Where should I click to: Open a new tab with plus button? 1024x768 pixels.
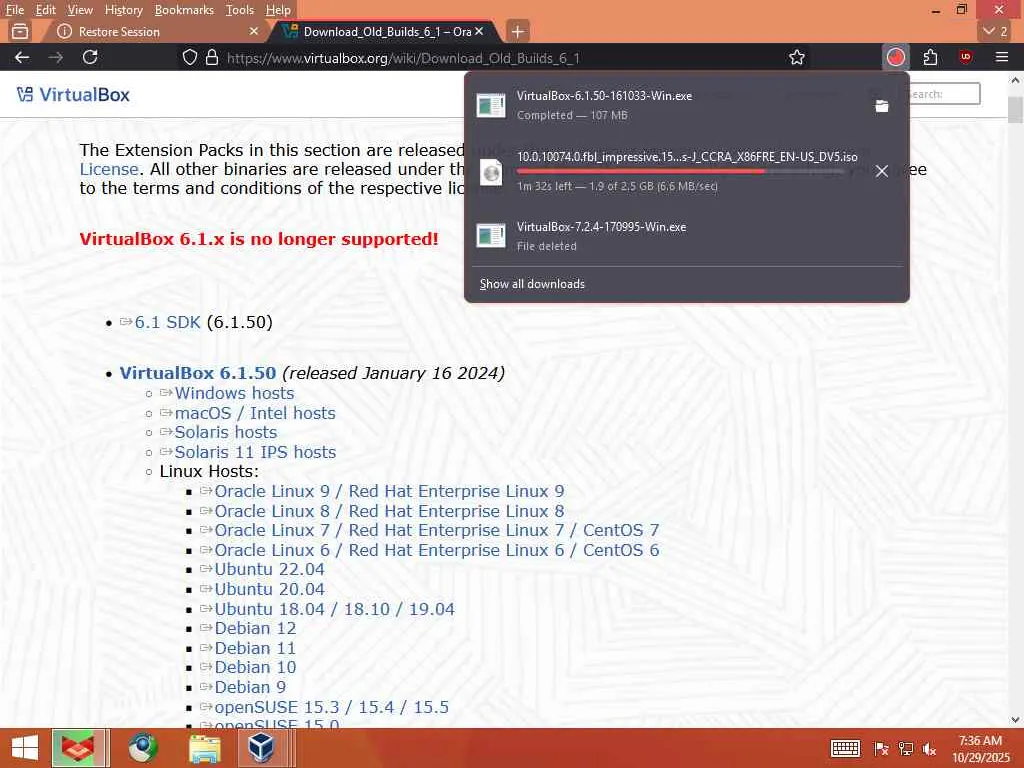coord(517,31)
